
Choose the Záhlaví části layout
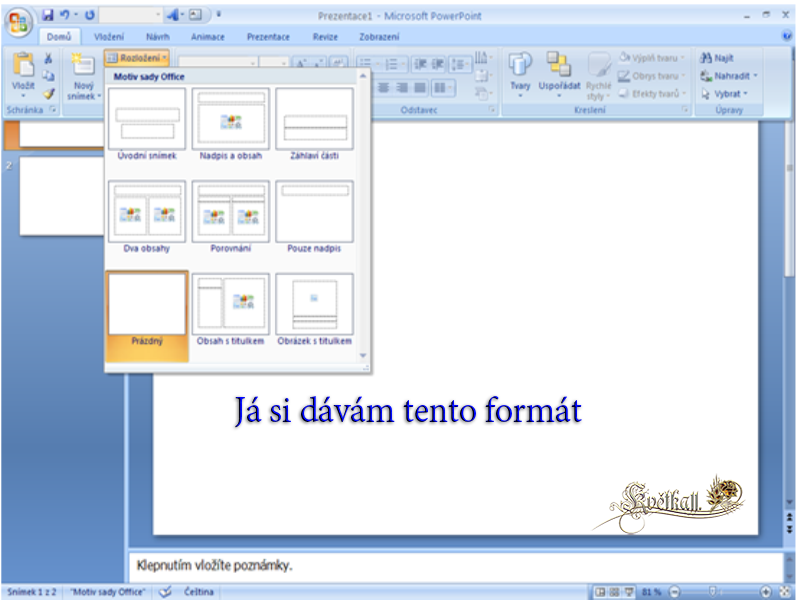[x=314, y=124]
